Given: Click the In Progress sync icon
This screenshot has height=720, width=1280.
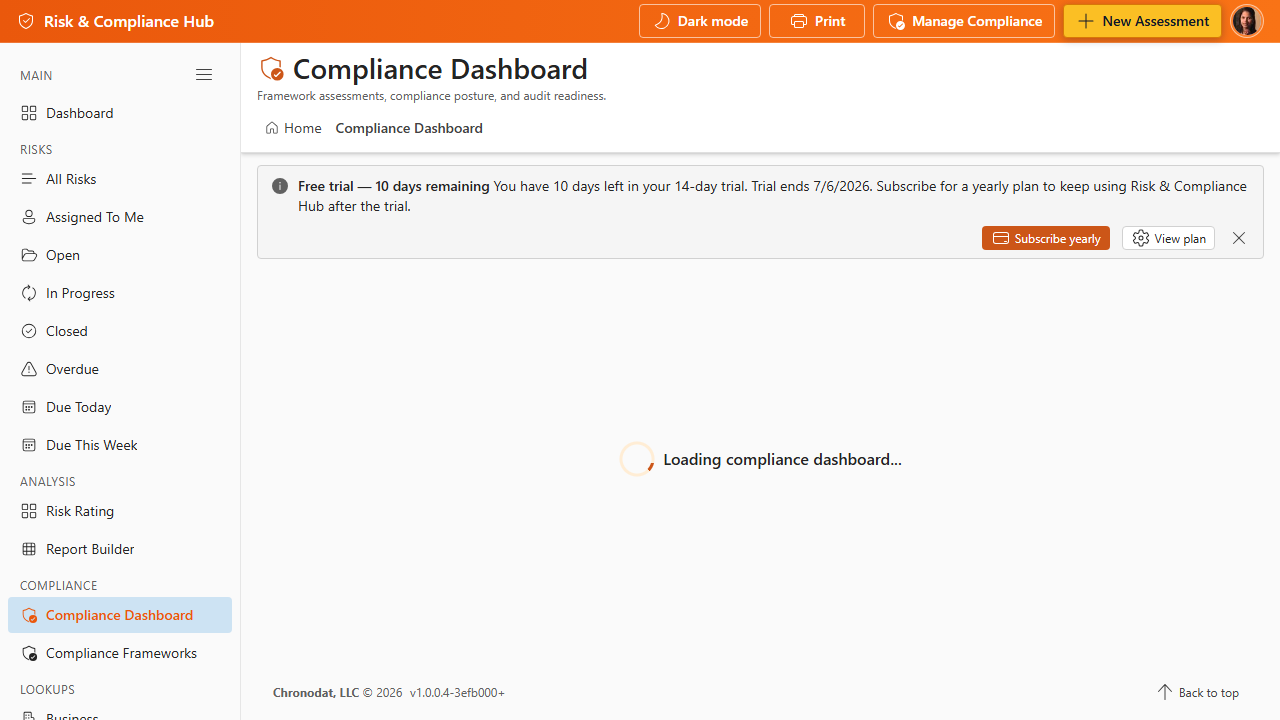Looking at the screenshot, I should (x=29, y=293).
